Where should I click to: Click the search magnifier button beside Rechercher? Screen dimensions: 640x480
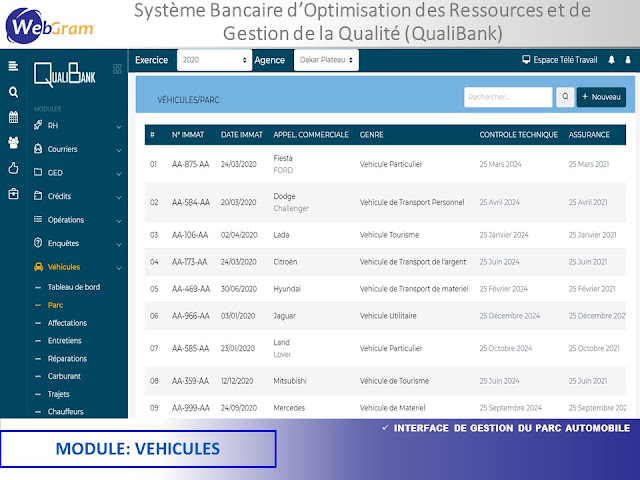coord(565,97)
